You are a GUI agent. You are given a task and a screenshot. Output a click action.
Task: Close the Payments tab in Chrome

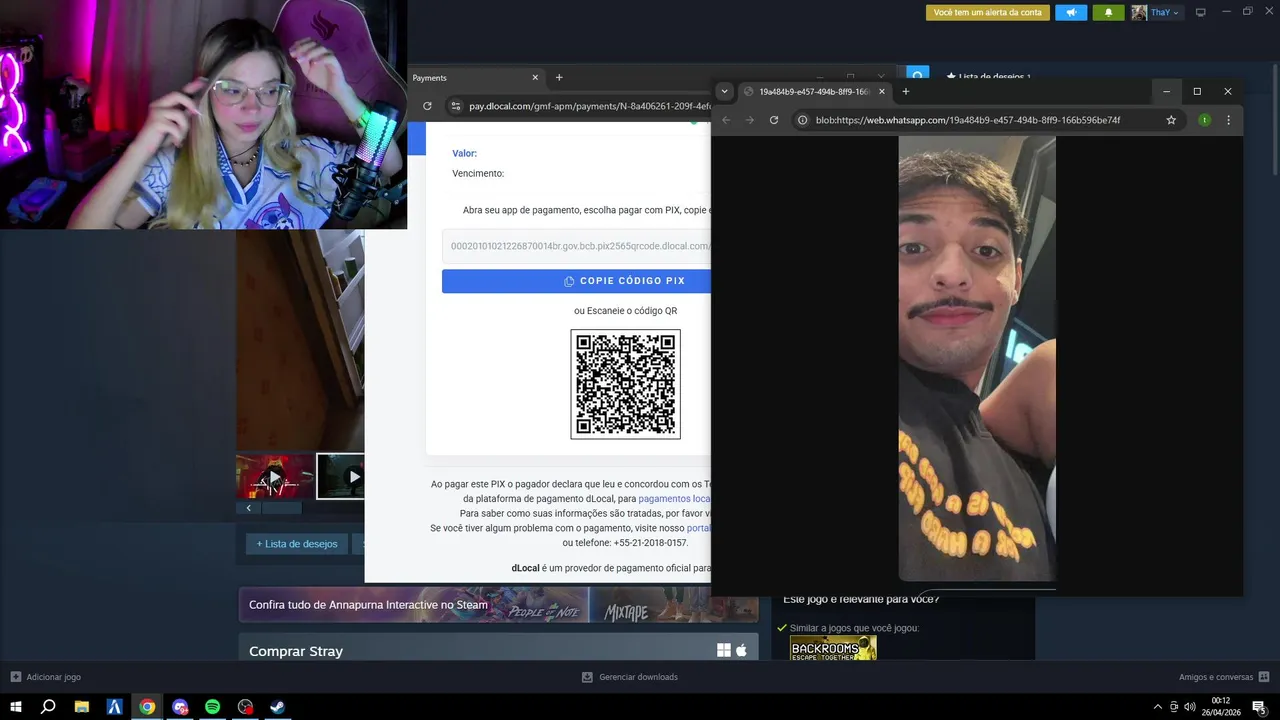535,78
